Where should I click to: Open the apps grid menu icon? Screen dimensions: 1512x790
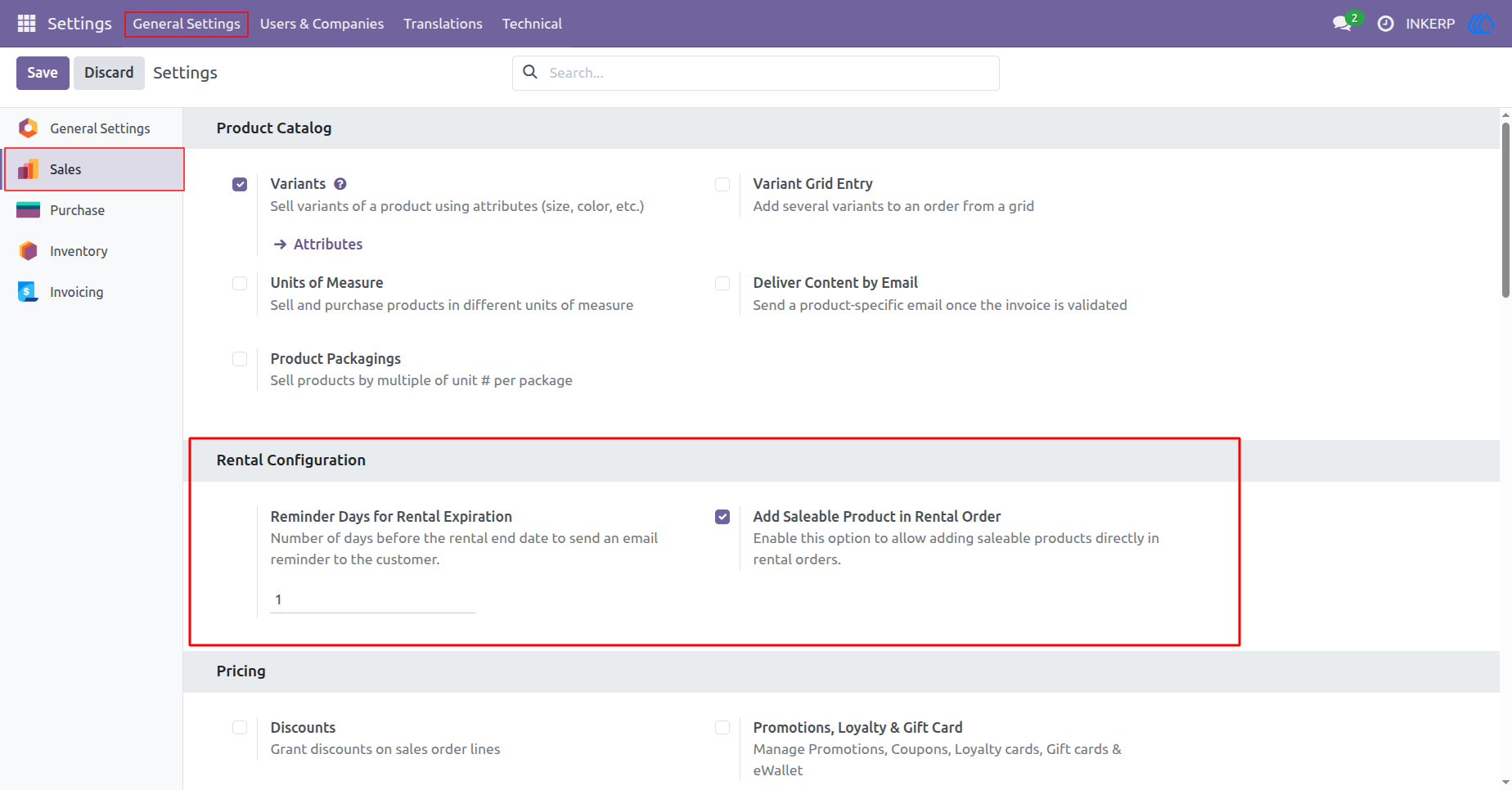click(x=26, y=24)
